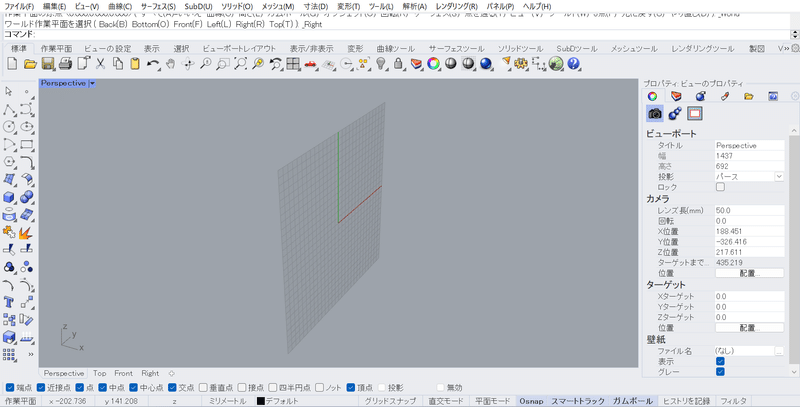Enable the 垂直点 osnap checkbox

click(x=203, y=388)
